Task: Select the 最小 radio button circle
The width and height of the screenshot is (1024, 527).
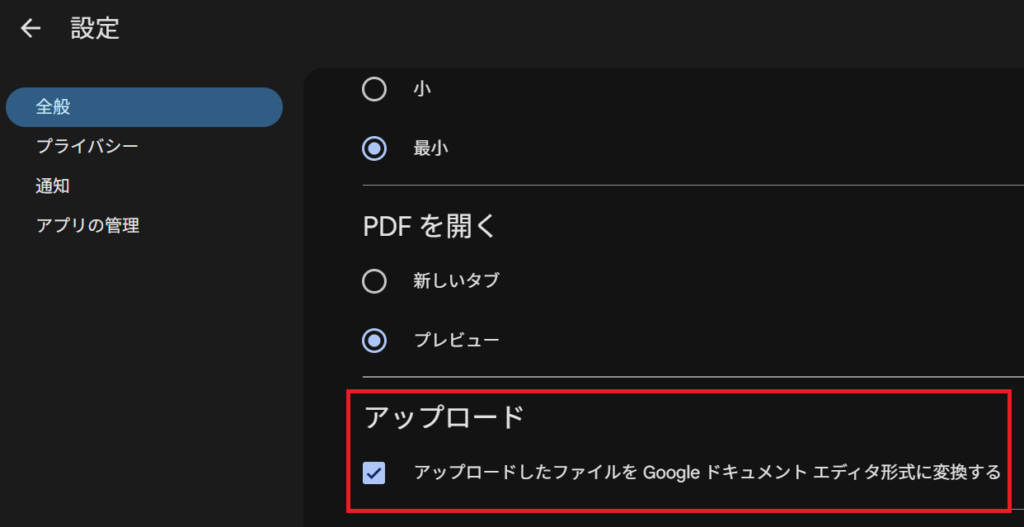Action: [x=374, y=149]
